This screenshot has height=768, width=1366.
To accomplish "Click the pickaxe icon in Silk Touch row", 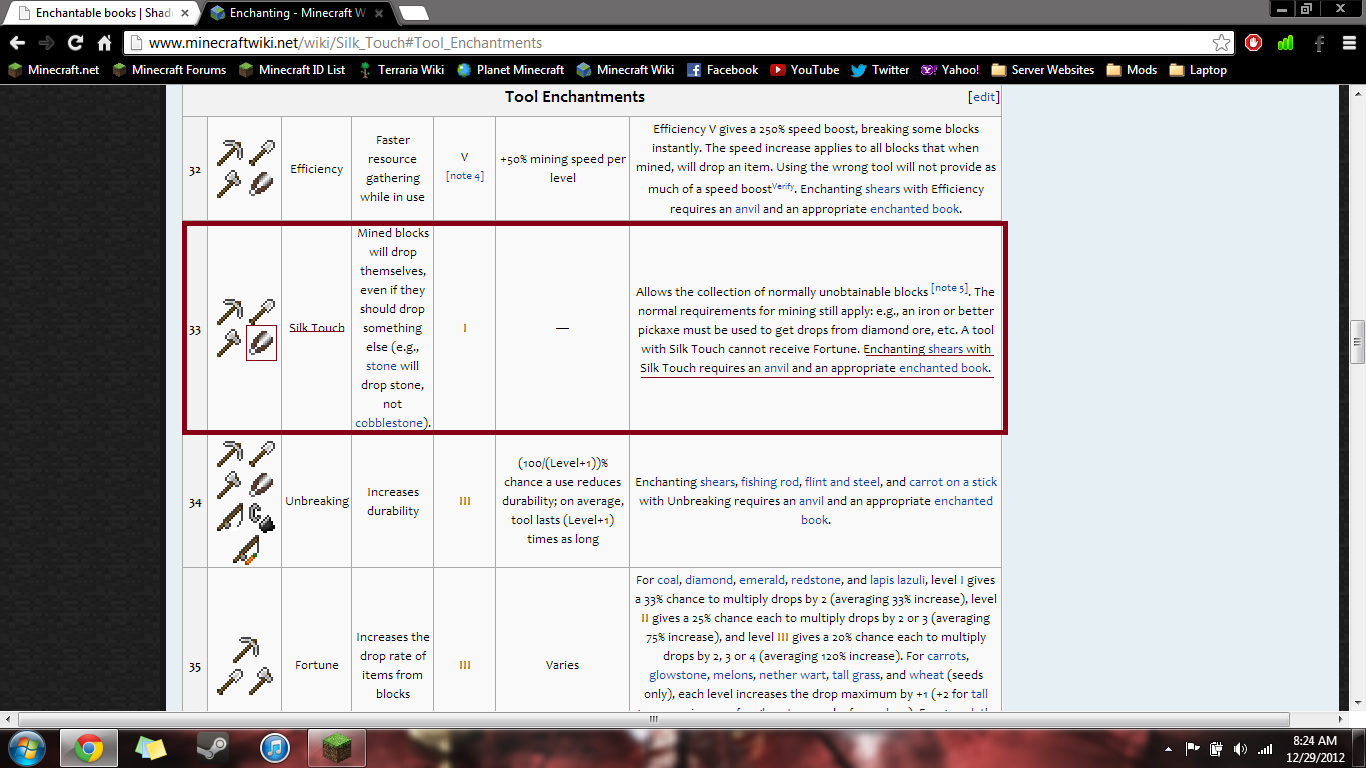I will click(x=231, y=312).
